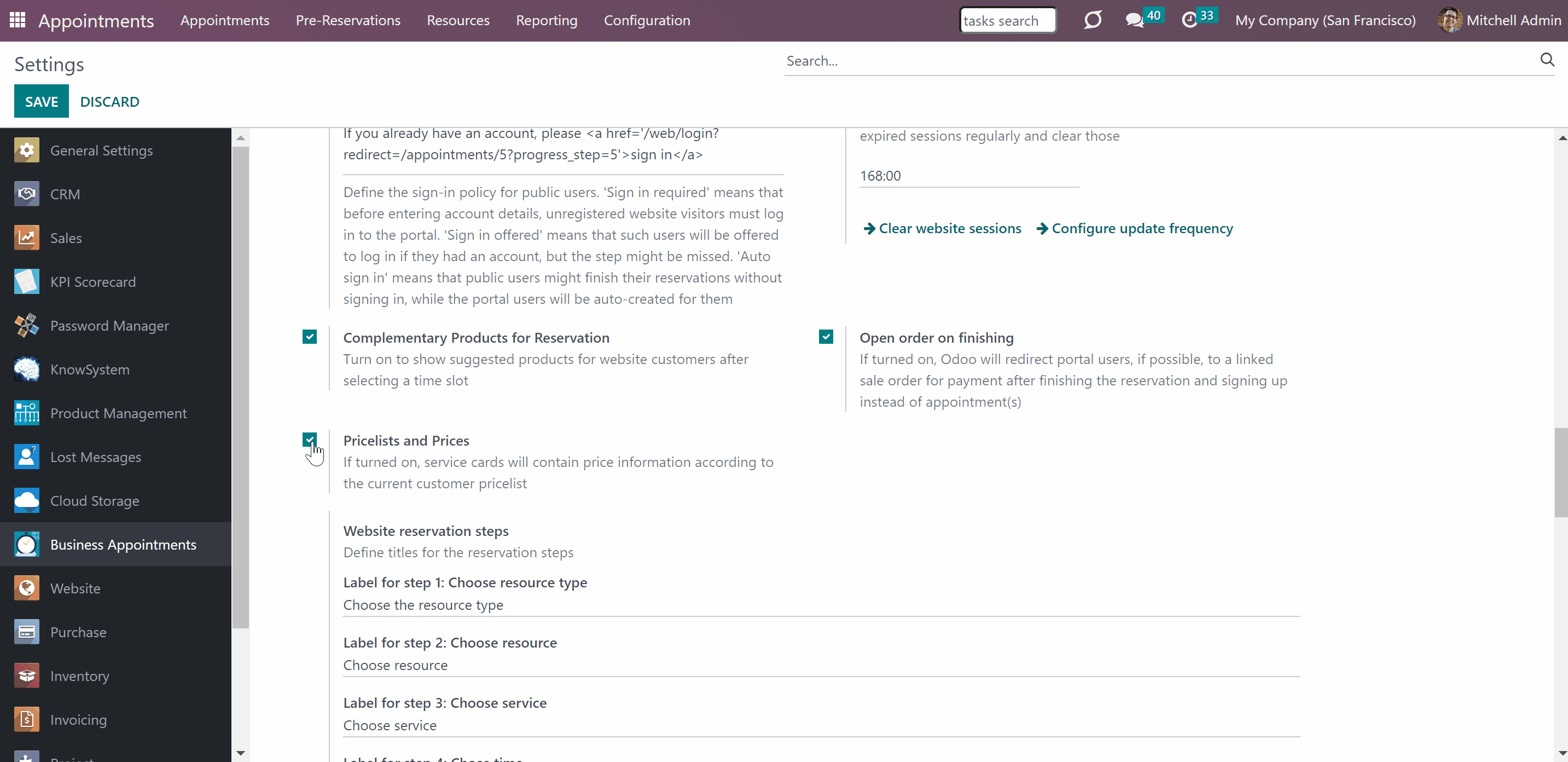
Task: Open the apps grid menu icon
Action: (x=17, y=20)
